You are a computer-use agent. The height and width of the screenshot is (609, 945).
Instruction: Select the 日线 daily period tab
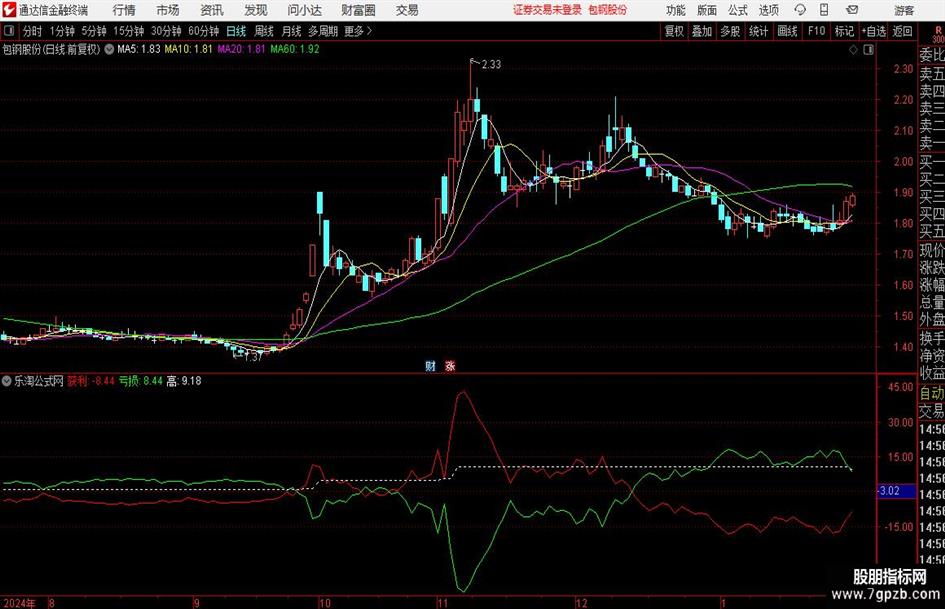point(236,31)
